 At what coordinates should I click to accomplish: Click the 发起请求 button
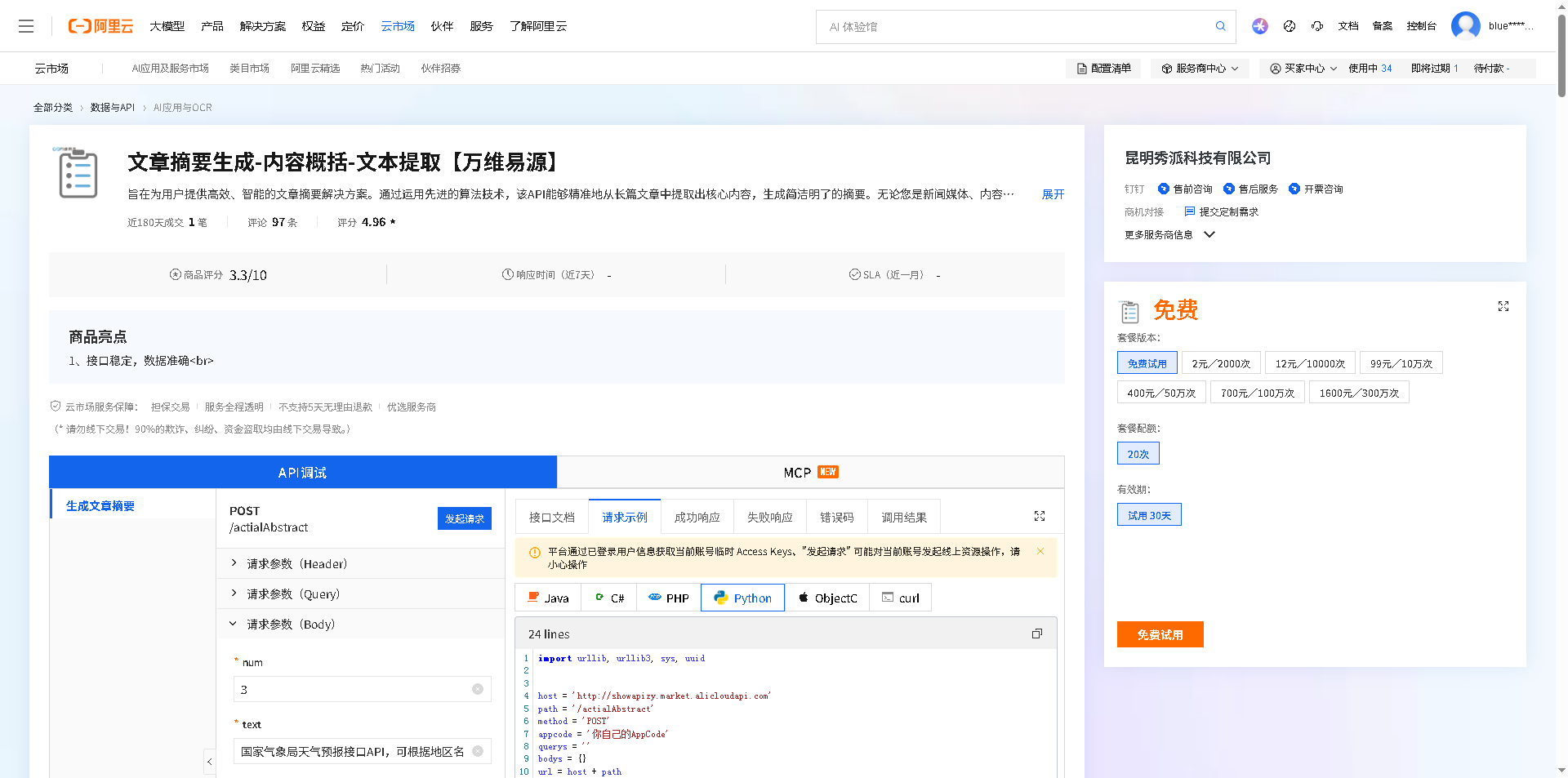tap(465, 518)
